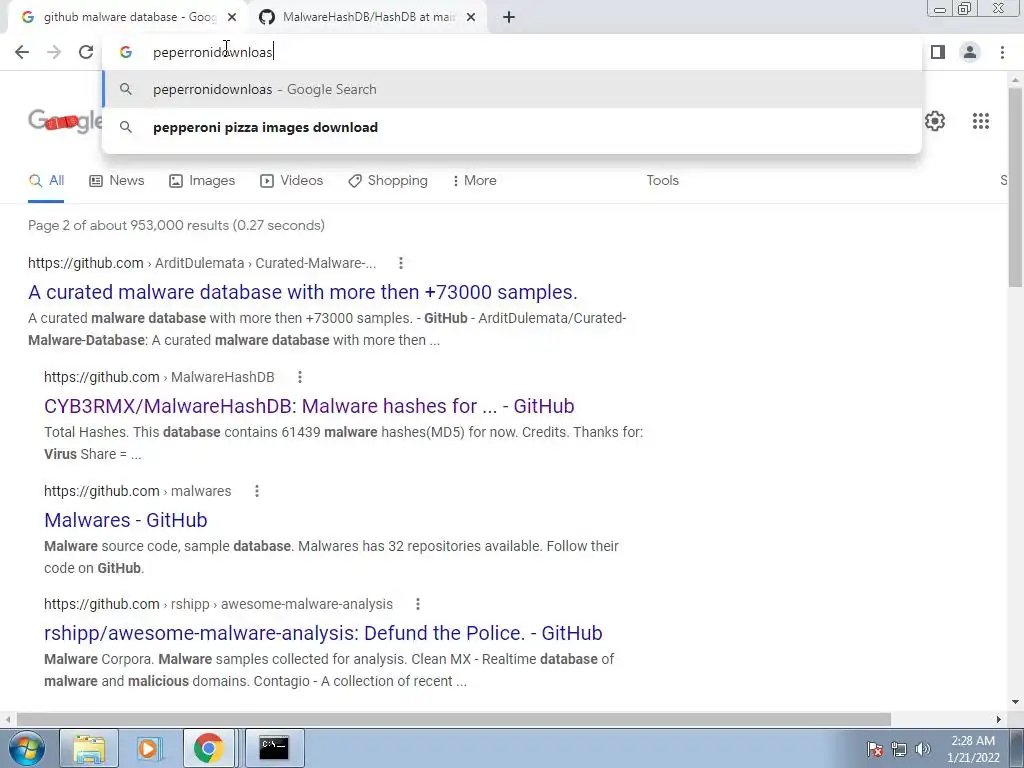Open a new browser tab
The height and width of the screenshot is (768, 1024).
point(509,17)
